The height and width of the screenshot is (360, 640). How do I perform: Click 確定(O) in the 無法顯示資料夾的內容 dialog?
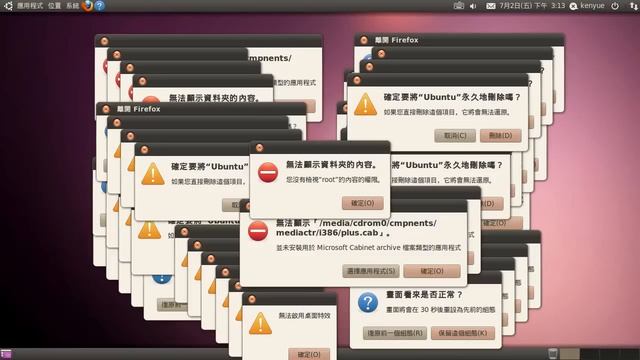tap(362, 203)
